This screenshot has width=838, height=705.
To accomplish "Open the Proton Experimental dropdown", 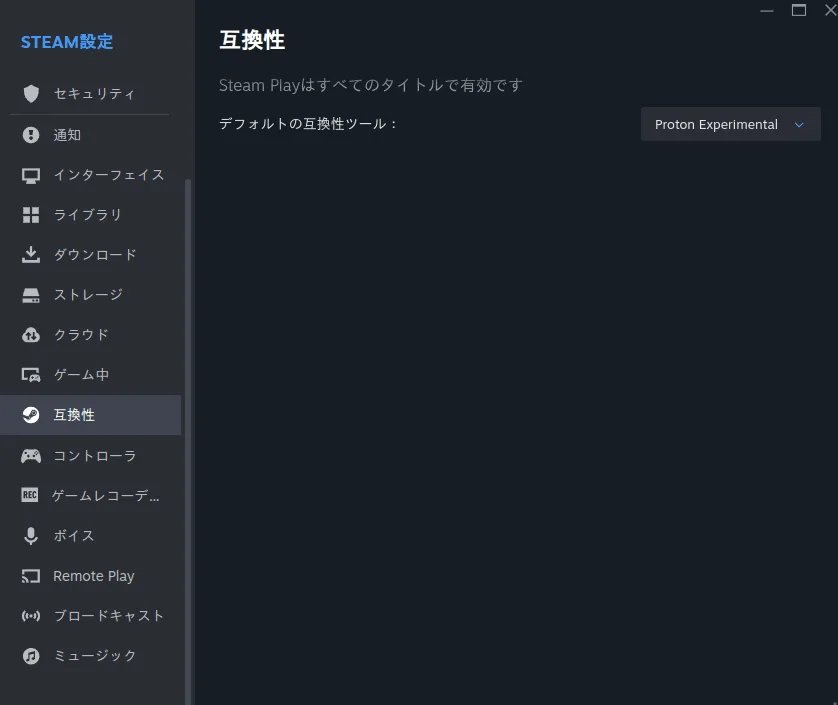I will point(730,124).
